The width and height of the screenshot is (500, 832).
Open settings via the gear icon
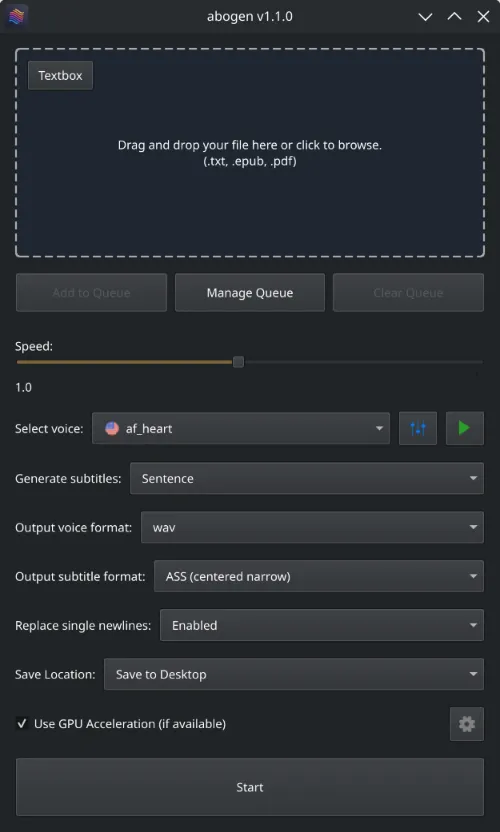pyautogui.click(x=467, y=724)
